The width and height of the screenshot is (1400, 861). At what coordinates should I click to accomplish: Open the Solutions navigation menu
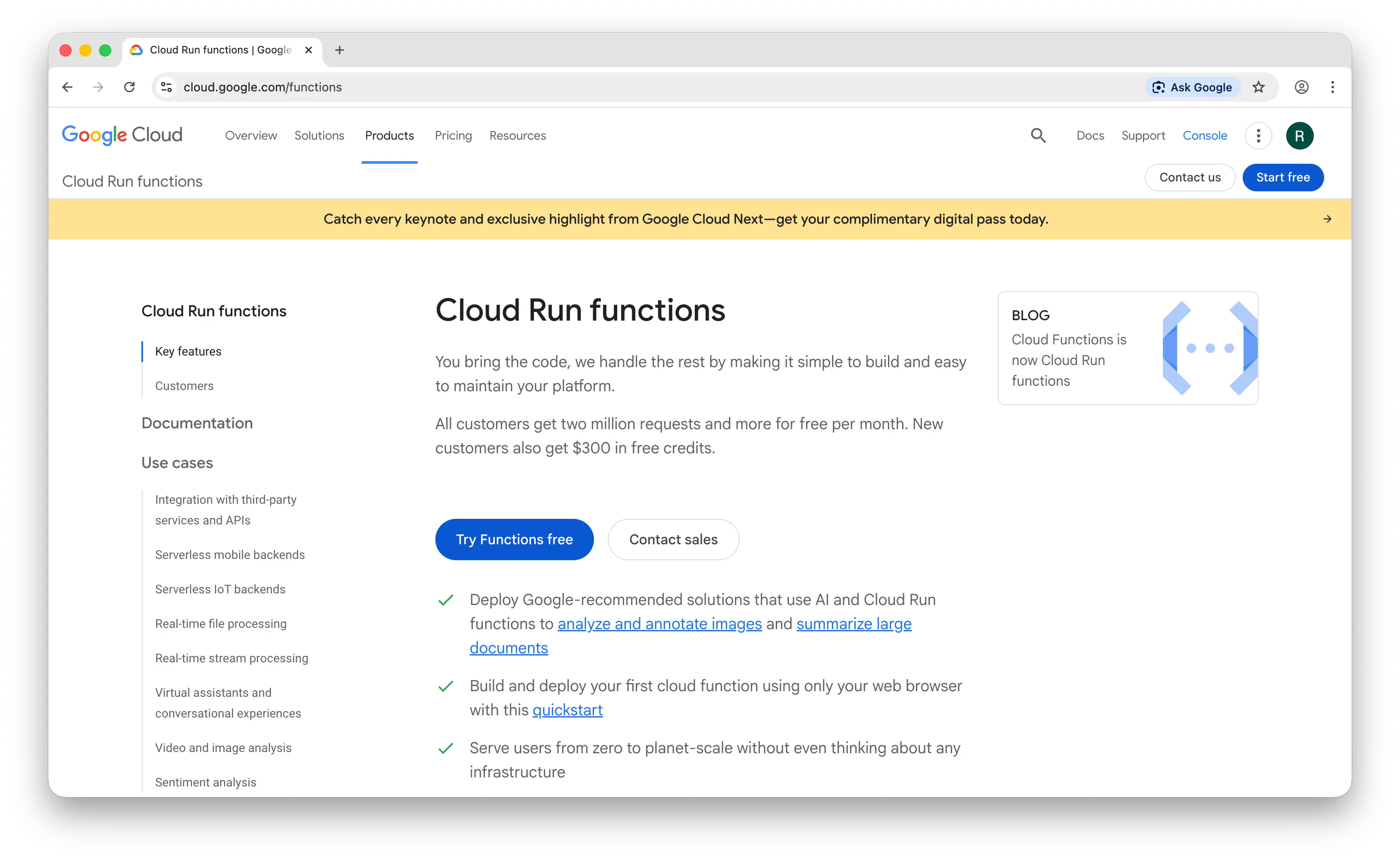click(x=319, y=135)
